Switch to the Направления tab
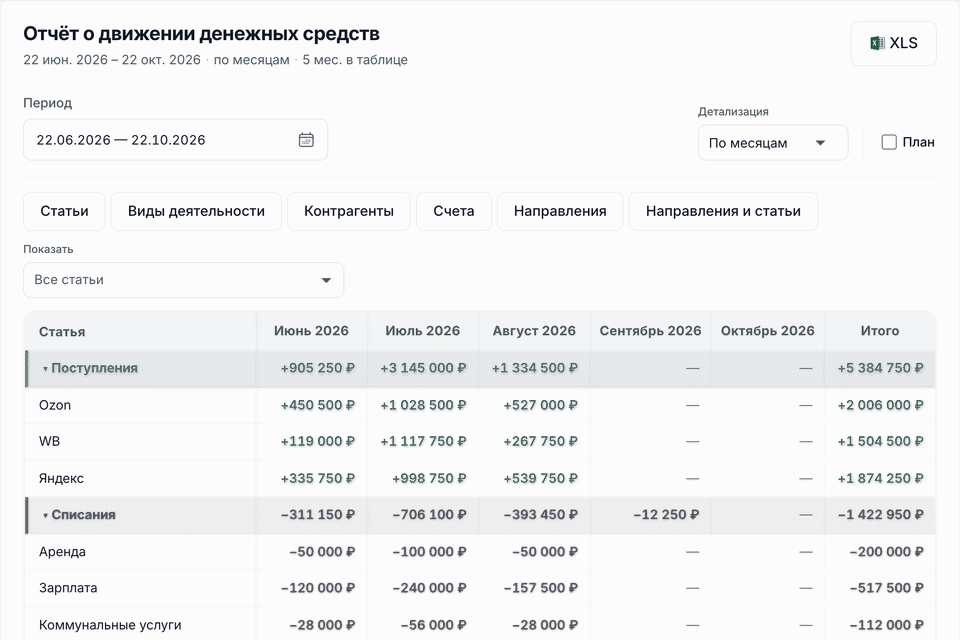The height and width of the screenshot is (640, 960). click(560, 211)
